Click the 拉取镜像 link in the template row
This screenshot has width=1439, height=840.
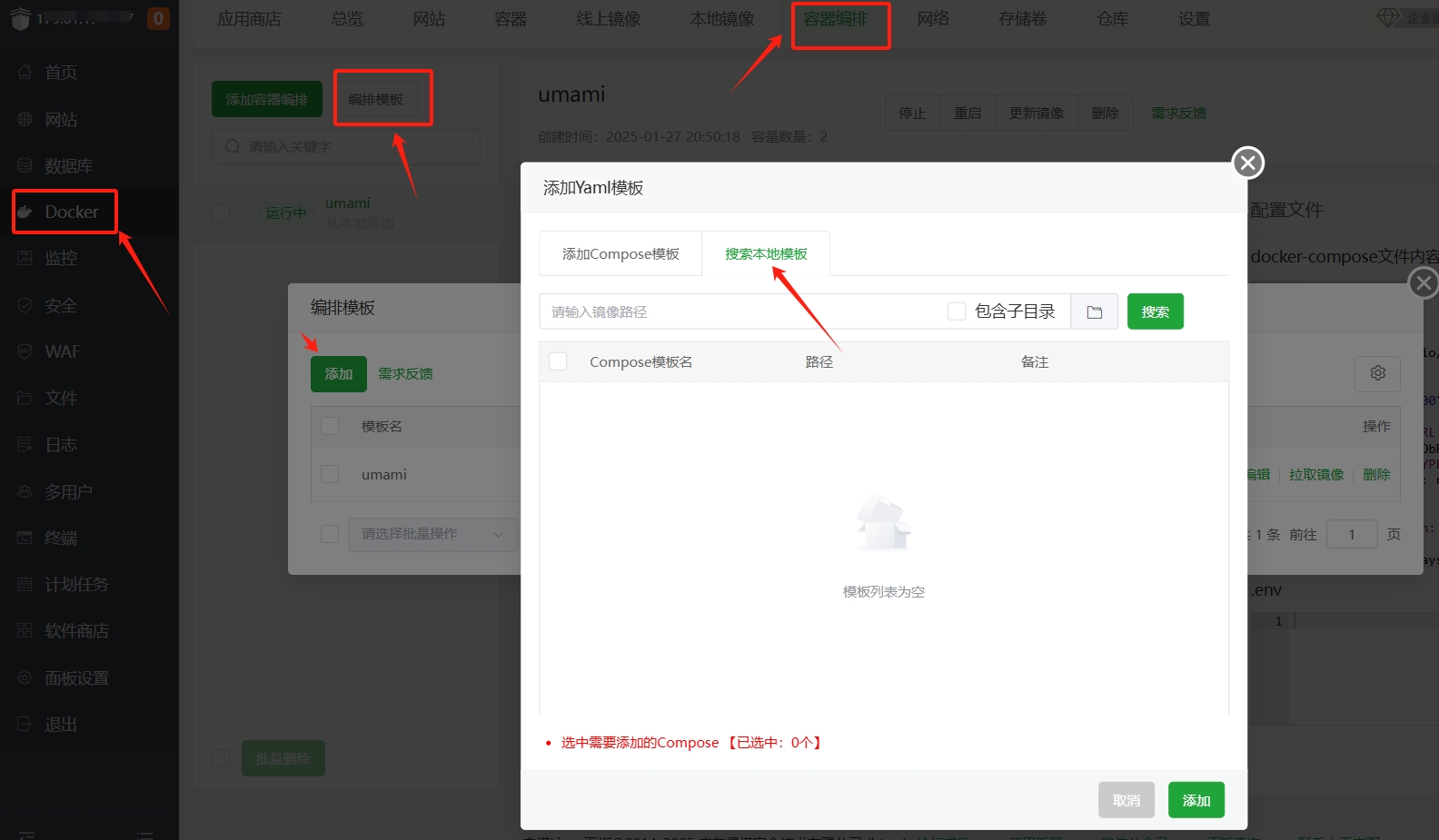(x=1316, y=475)
